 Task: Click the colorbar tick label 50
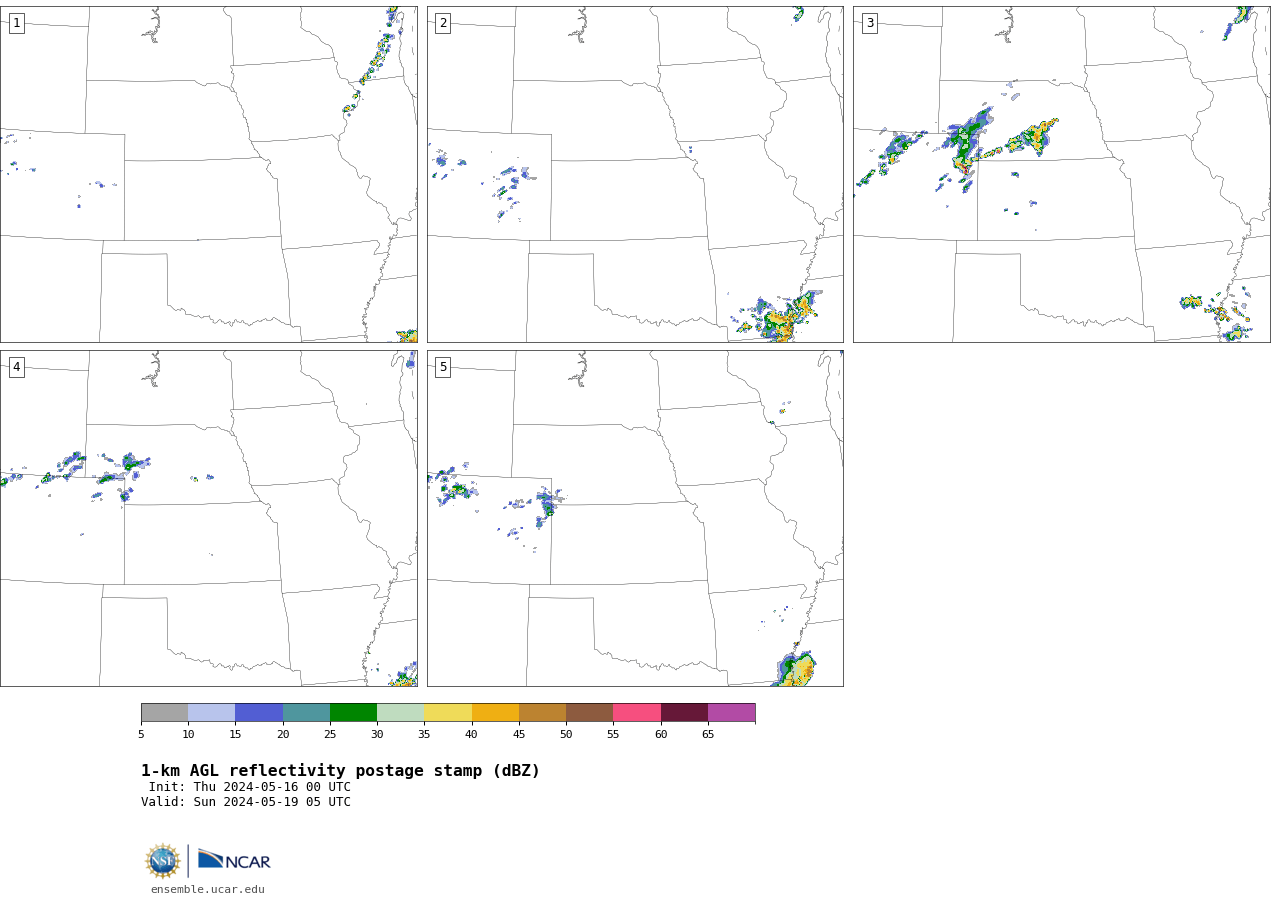[566, 735]
